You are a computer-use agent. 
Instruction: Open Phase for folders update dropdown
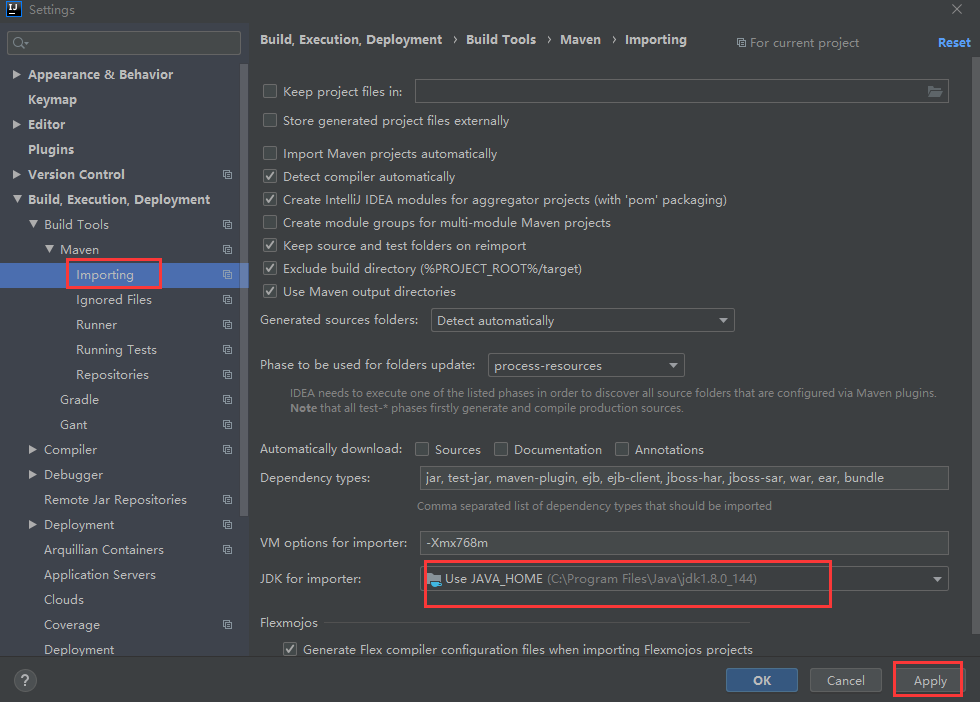[586, 365]
